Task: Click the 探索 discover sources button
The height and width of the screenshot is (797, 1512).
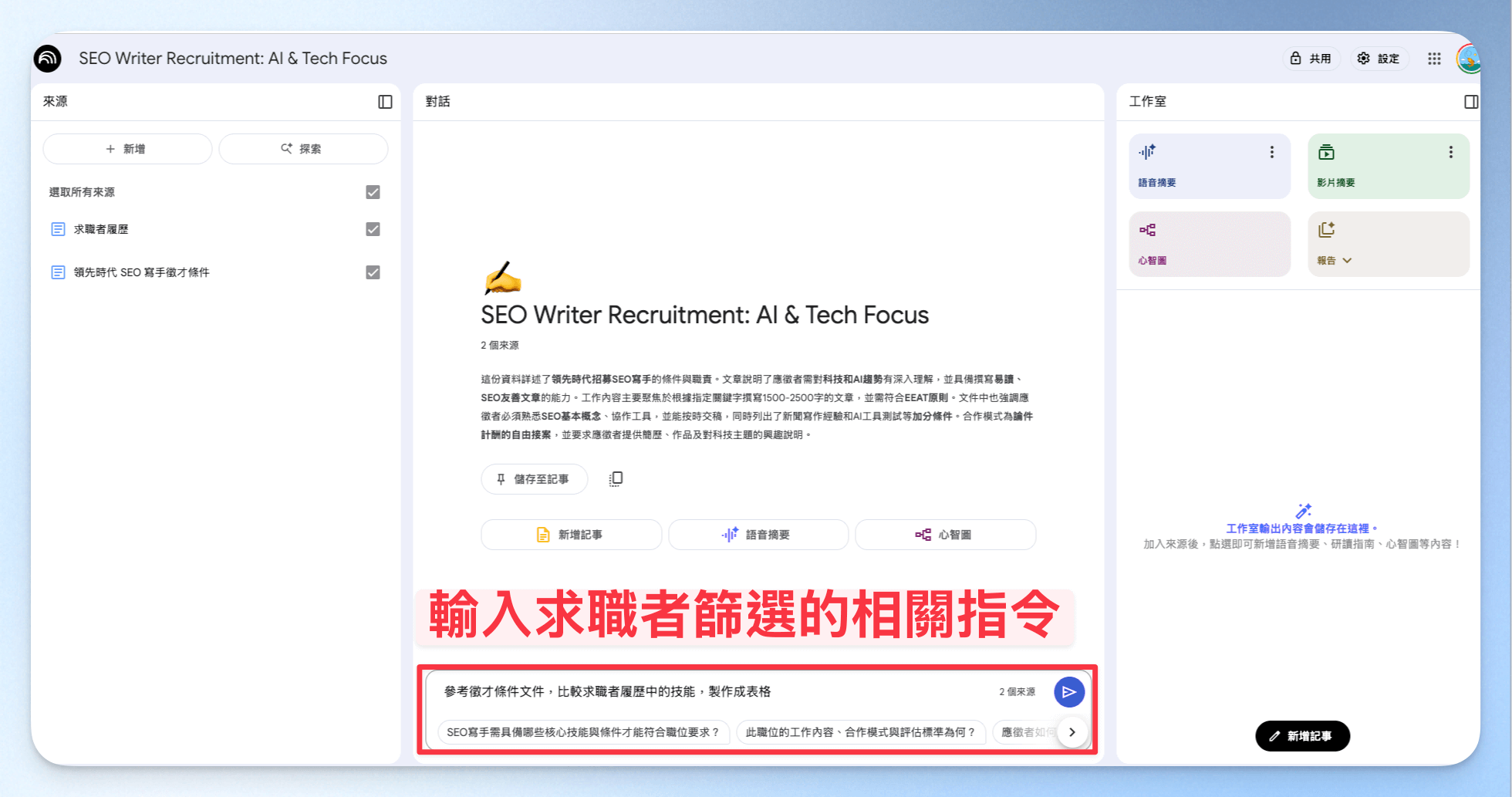Action: [x=303, y=149]
